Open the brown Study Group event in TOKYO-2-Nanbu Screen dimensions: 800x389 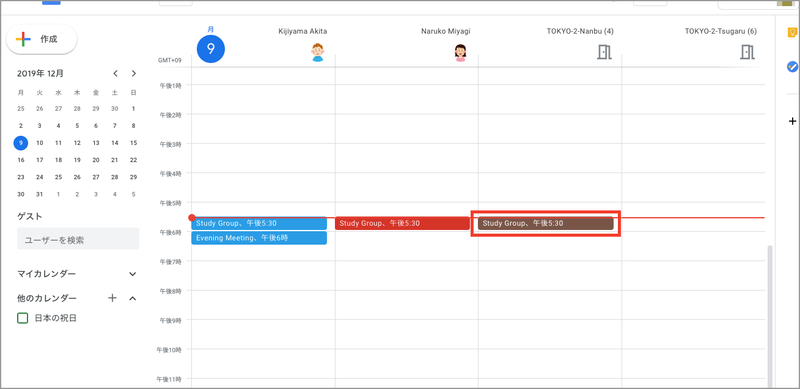coord(545,223)
